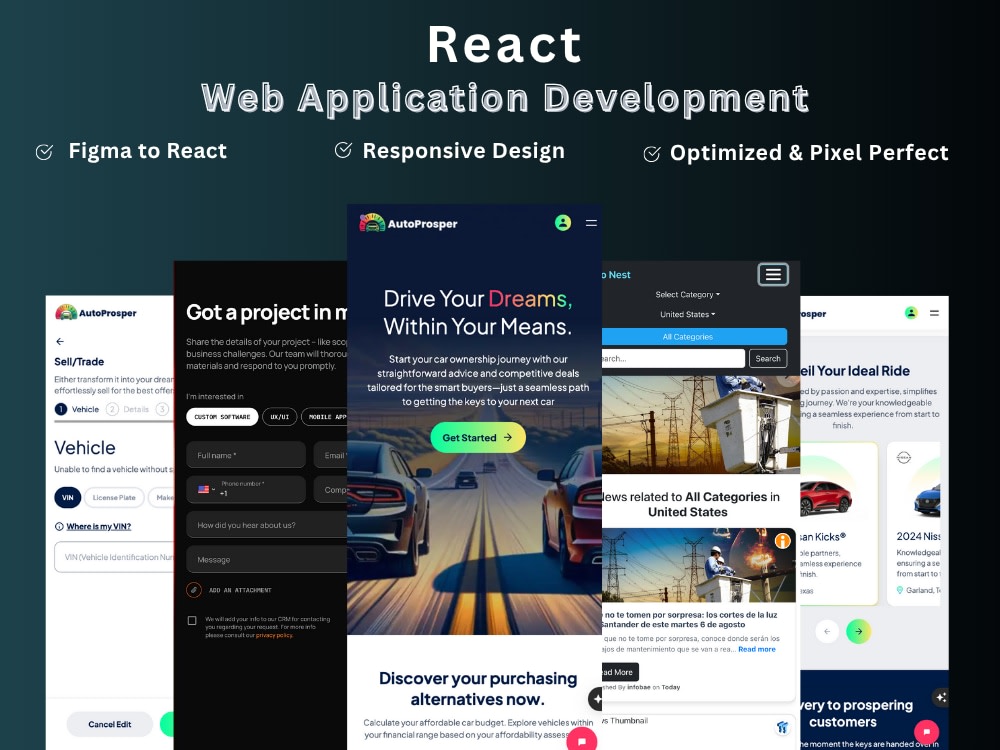Open user profile icon in center AutoProsper header
1000x750 pixels.
[562, 223]
